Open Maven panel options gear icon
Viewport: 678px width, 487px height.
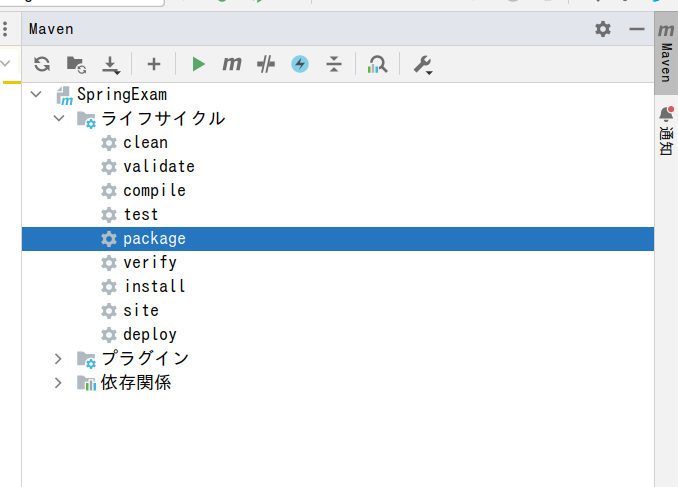602,29
